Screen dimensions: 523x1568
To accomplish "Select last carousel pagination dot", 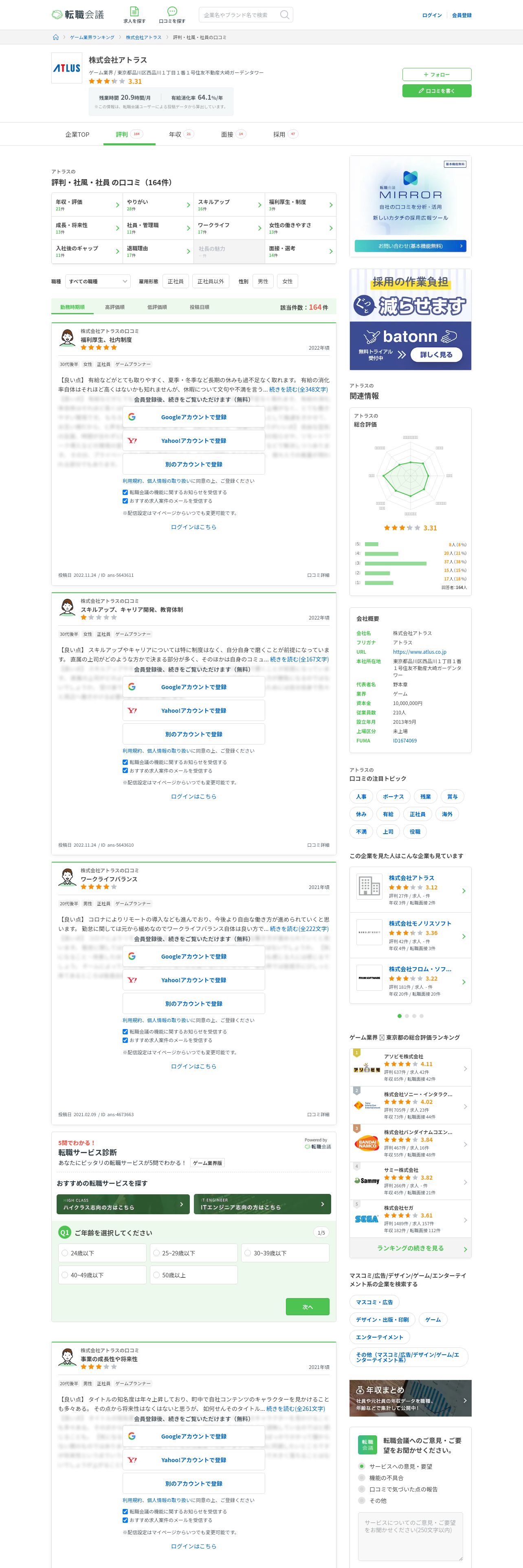I will pyautogui.click(x=421, y=1016).
